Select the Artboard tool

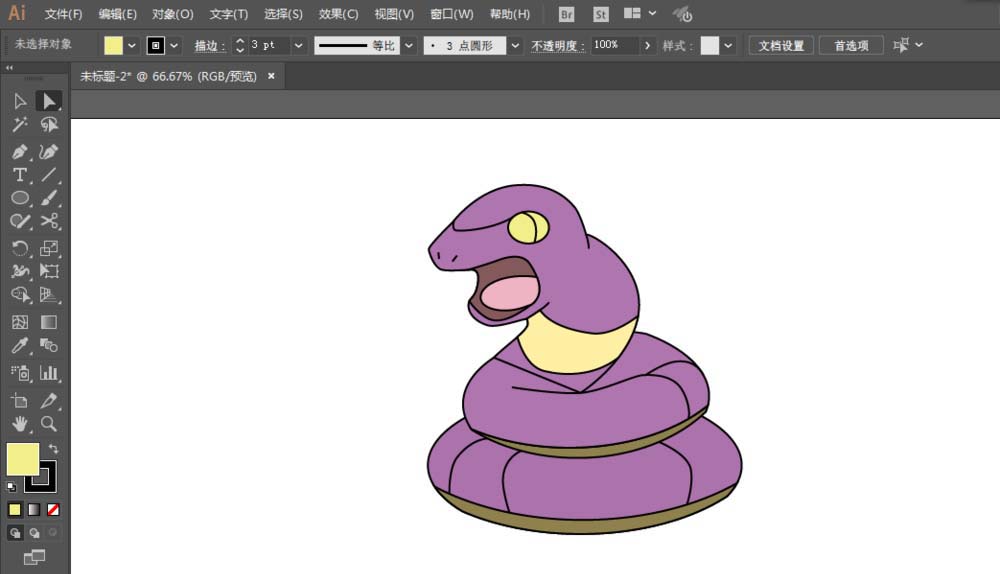click(20, 401)
